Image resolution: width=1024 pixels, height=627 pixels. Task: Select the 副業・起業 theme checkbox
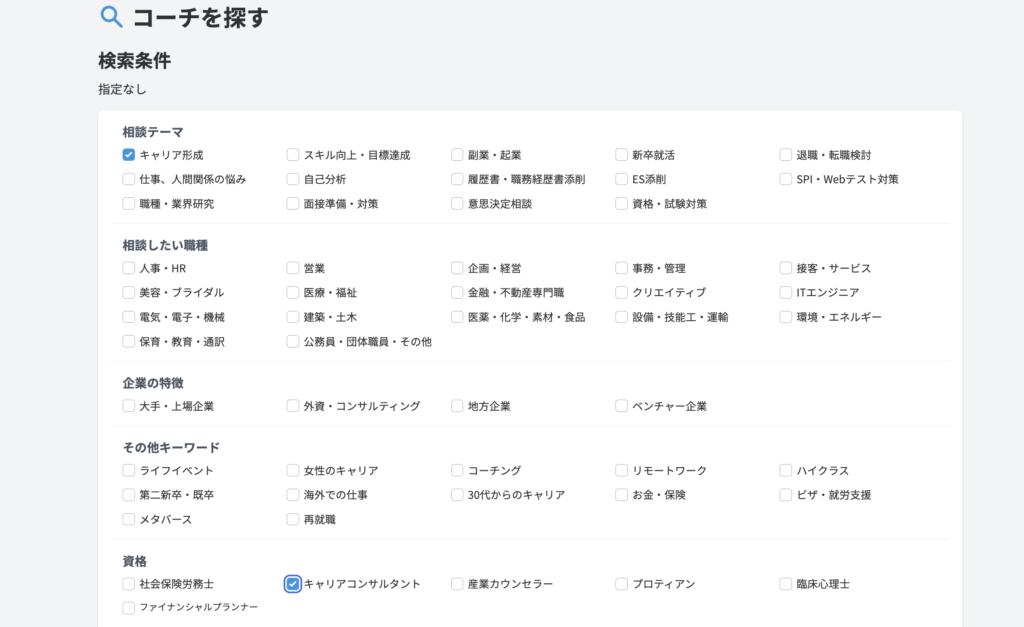click(457, 155)
